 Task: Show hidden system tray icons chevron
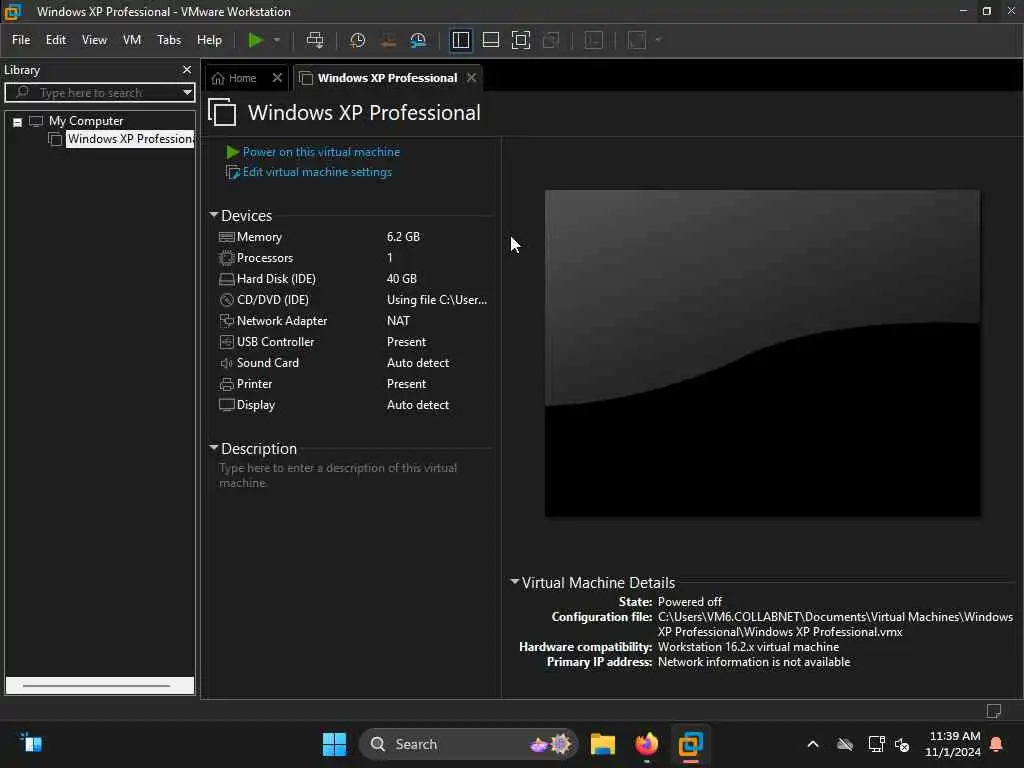pos(813,744)
